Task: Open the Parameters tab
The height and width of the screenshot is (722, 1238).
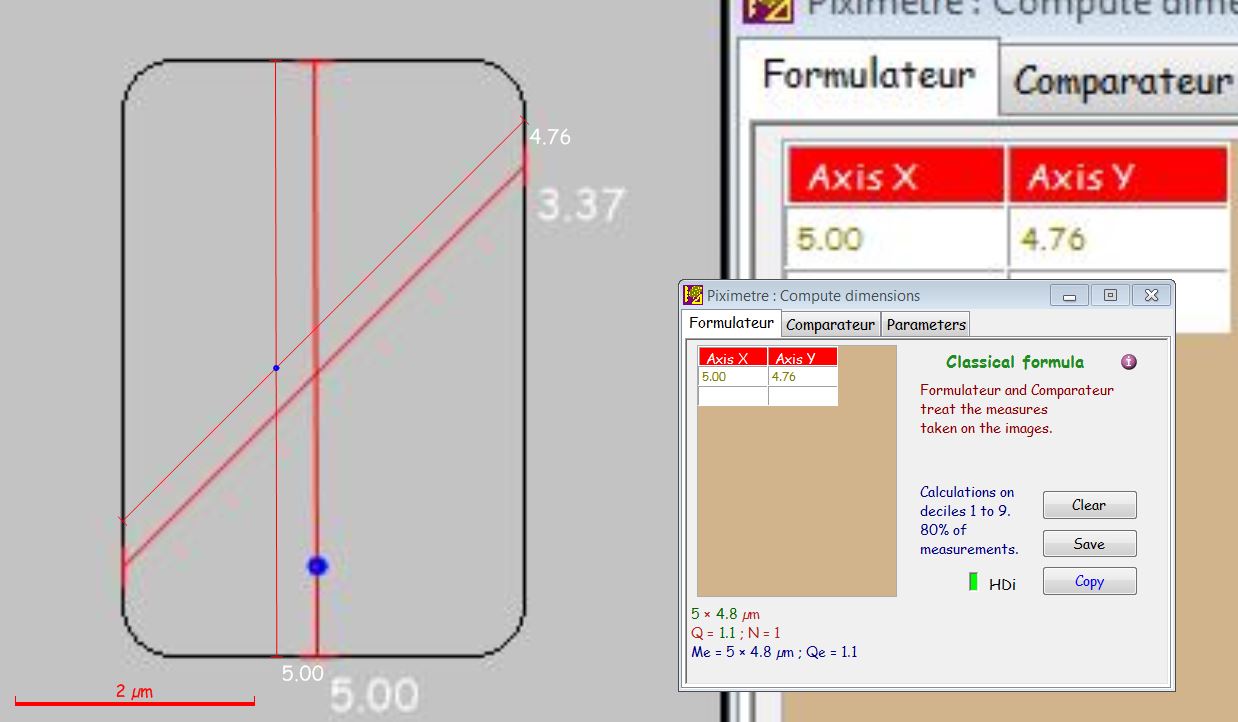Action: coord(926,324)
